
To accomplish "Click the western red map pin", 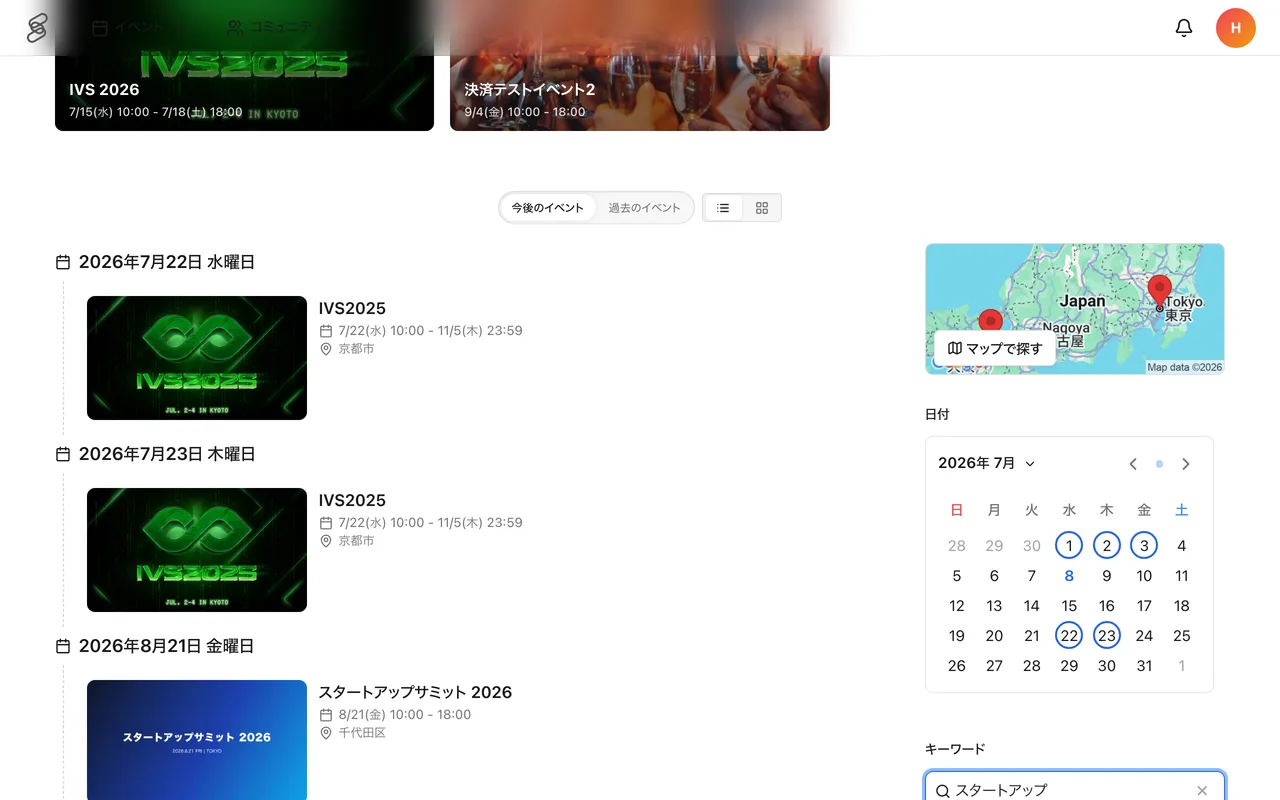I will tap(990, 321).
